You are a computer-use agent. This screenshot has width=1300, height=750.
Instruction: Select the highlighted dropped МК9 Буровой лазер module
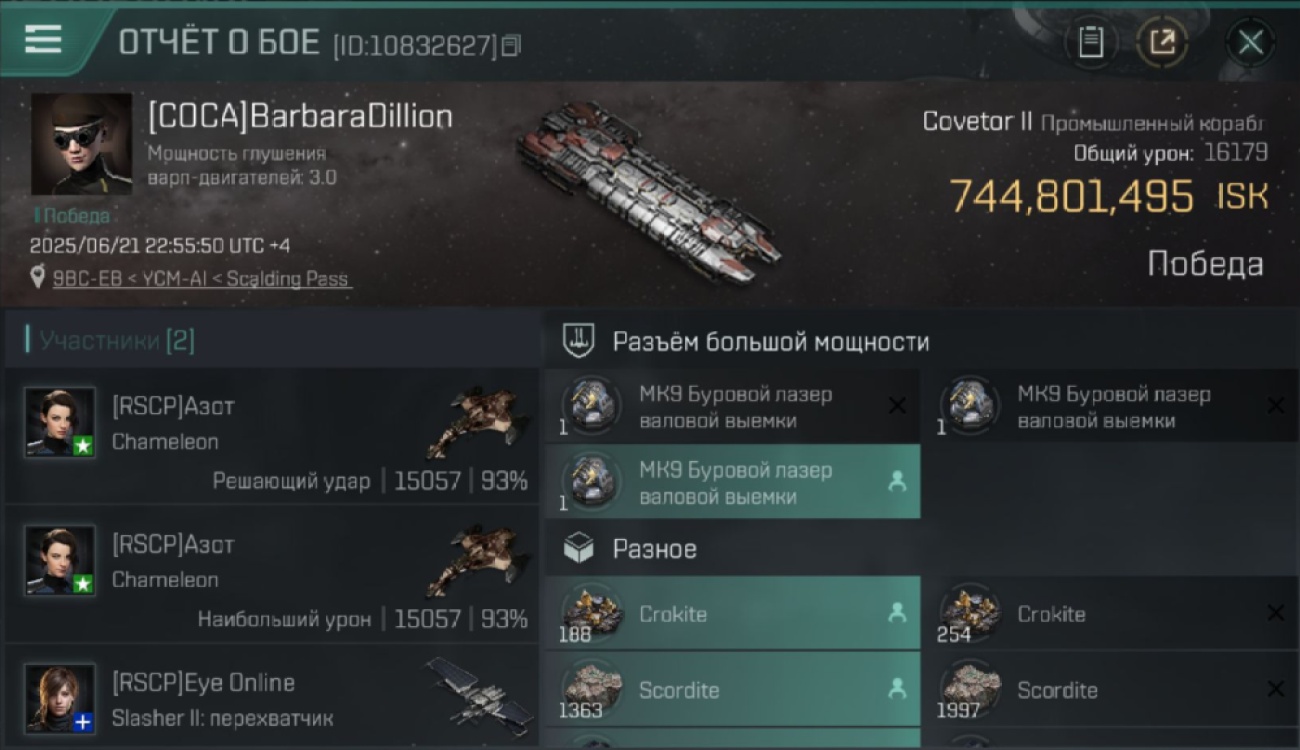click(732, 482)
